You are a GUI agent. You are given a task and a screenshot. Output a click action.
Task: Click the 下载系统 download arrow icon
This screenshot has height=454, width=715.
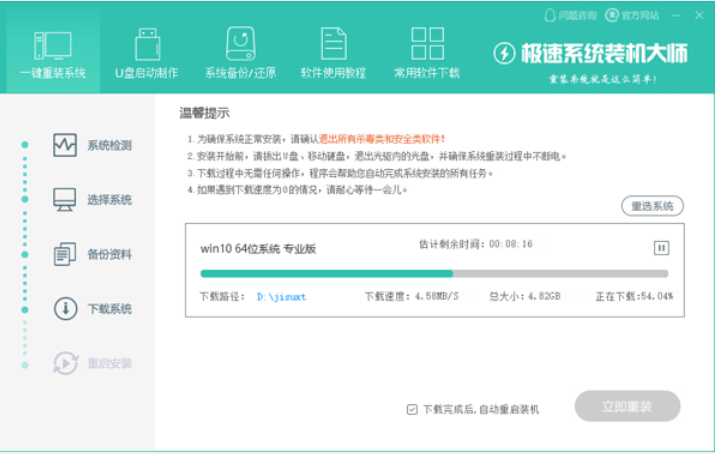click(x=65, y=308)
